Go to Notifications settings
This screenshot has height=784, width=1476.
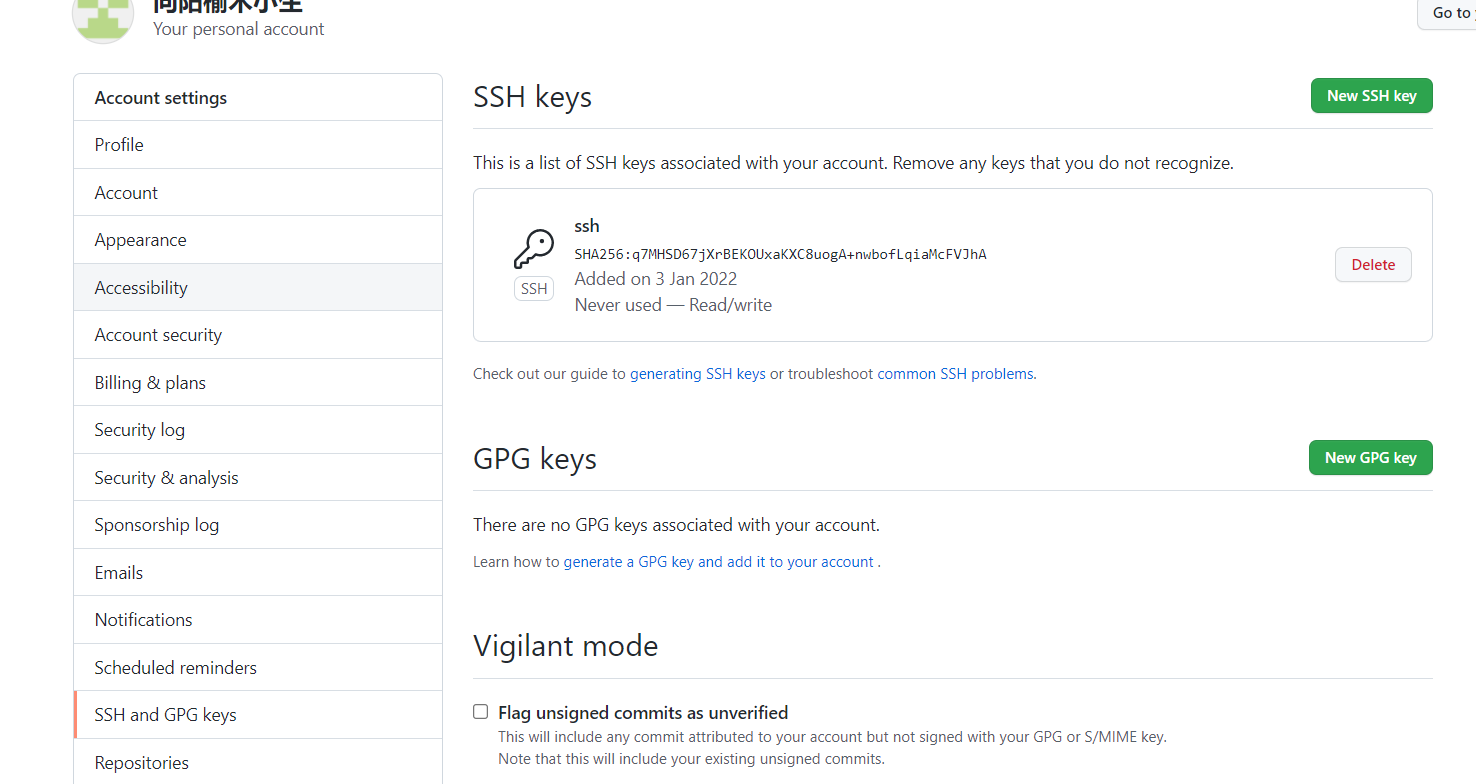(143, 620)
